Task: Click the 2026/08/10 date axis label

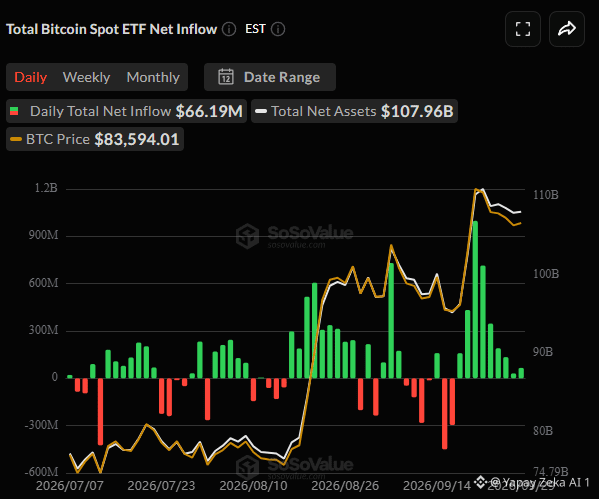Action: coord(253,486)
